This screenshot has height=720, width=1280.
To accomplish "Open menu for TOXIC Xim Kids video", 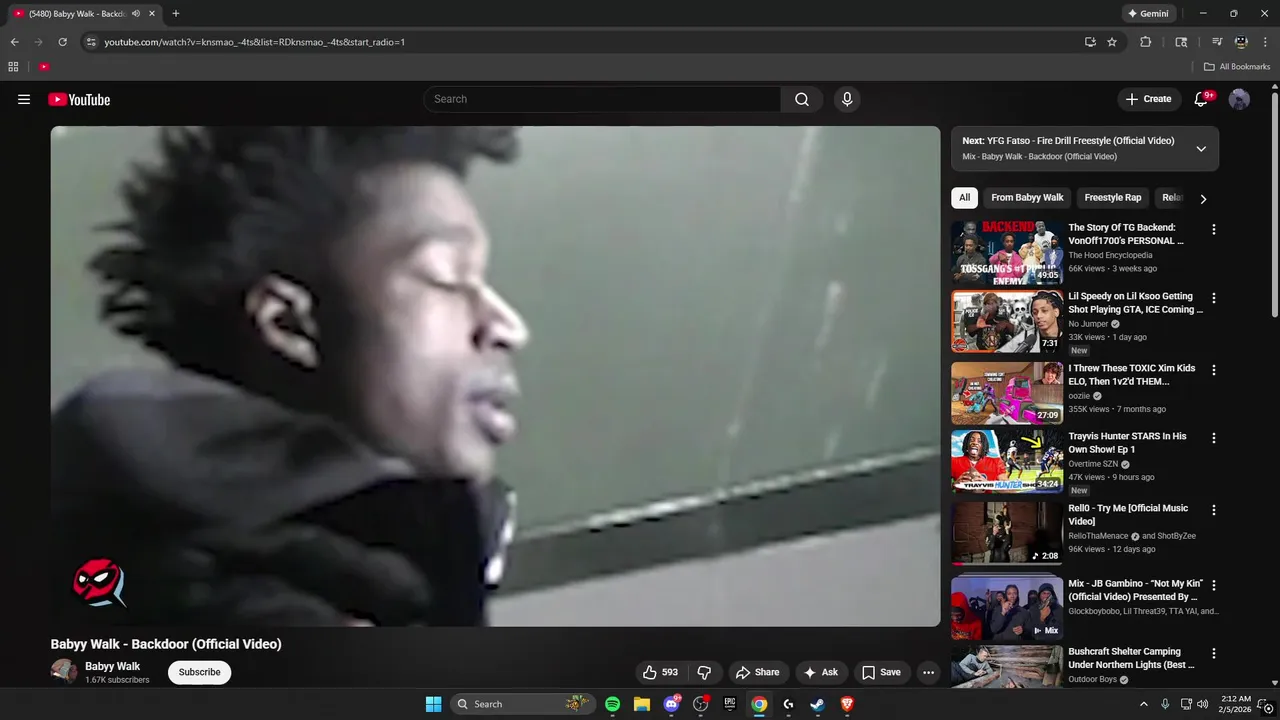I will (x=1214, y=370).
